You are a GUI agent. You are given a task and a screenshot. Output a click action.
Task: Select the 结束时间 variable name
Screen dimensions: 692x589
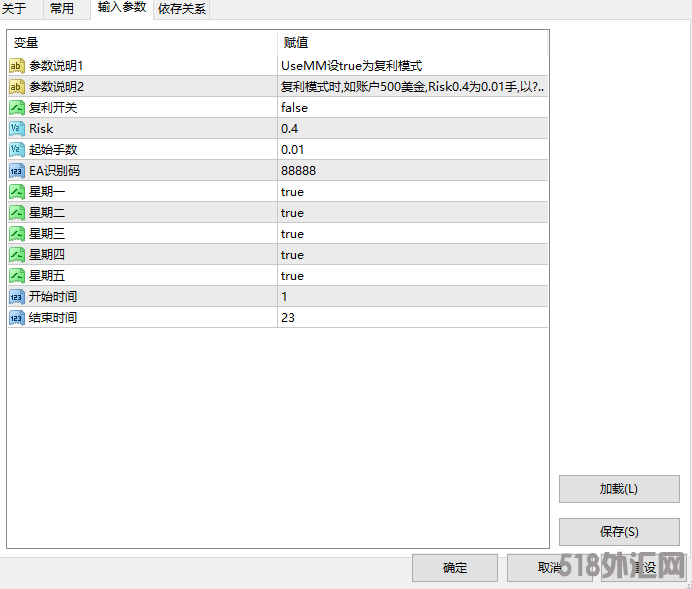tap(53, 318)
